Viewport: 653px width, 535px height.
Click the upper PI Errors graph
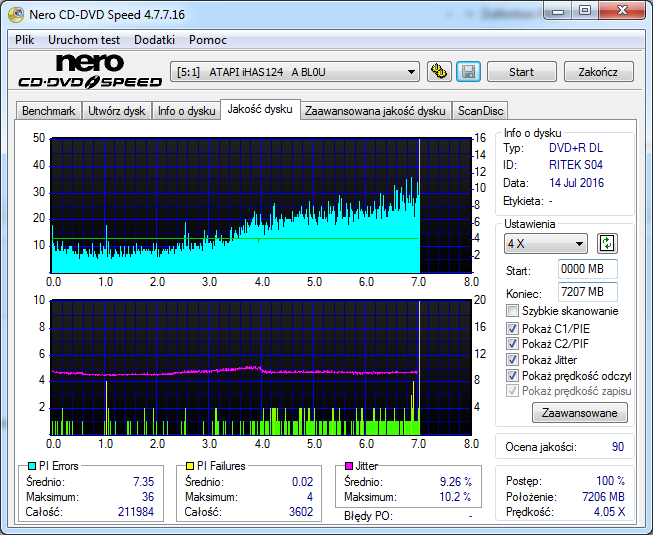click(261, 206)
